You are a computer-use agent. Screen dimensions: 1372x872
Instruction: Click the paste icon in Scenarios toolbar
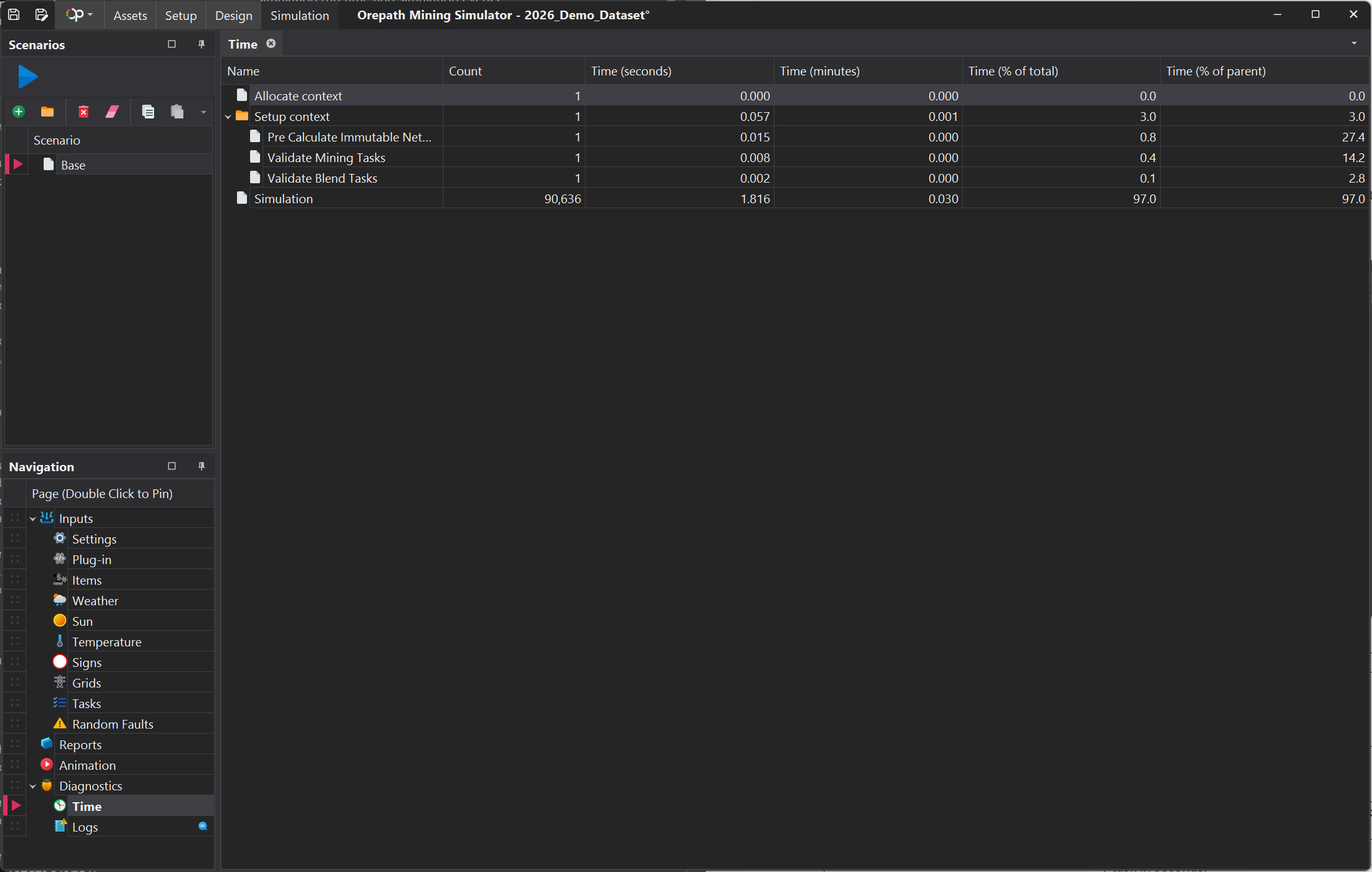point(177,112)
